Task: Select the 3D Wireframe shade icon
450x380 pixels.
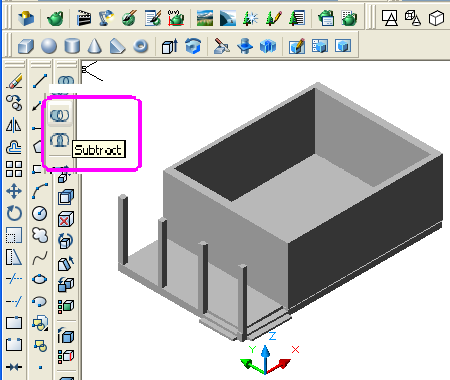Action: point(413,18)
